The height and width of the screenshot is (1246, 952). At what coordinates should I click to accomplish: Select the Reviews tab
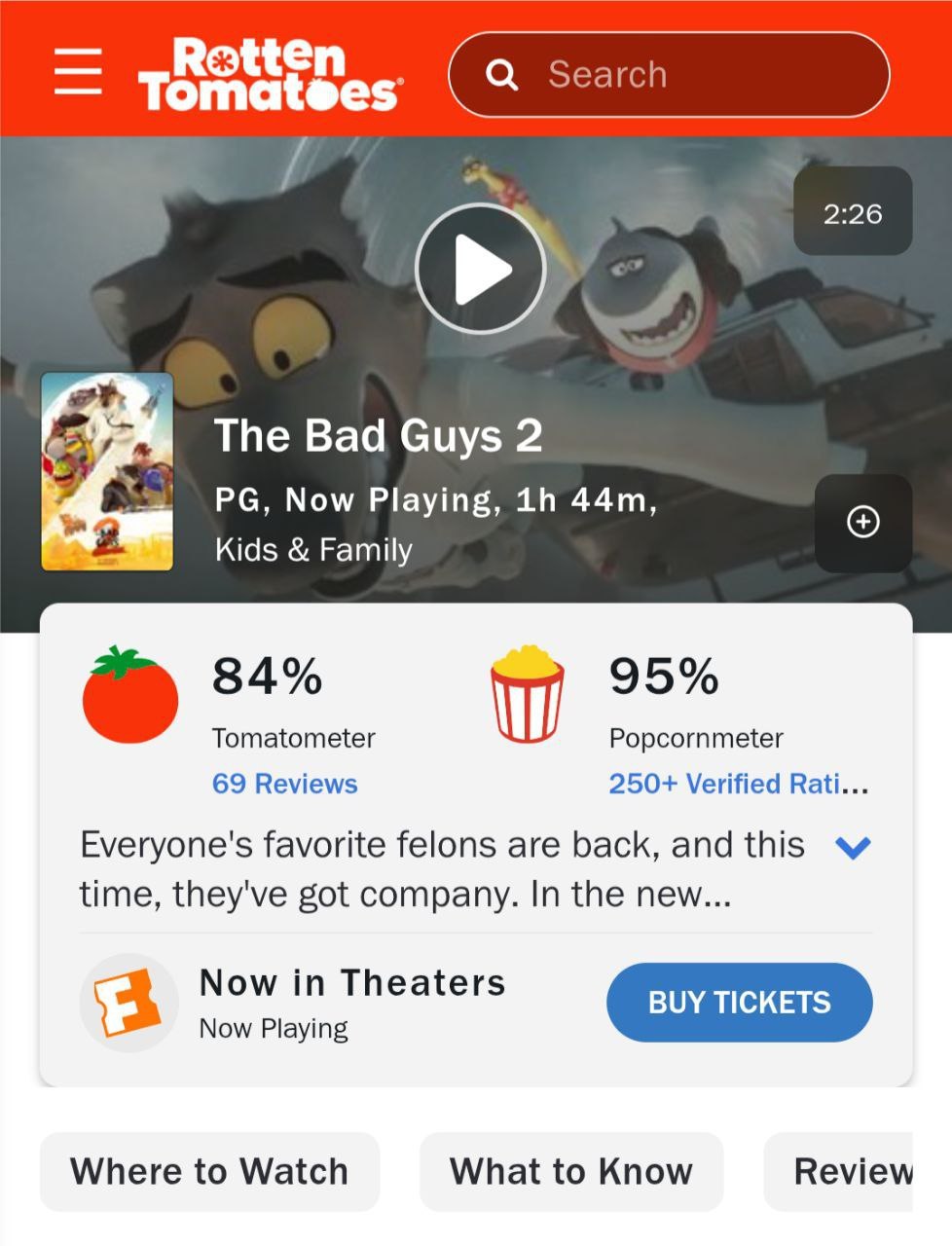[x=839, y=1171]
